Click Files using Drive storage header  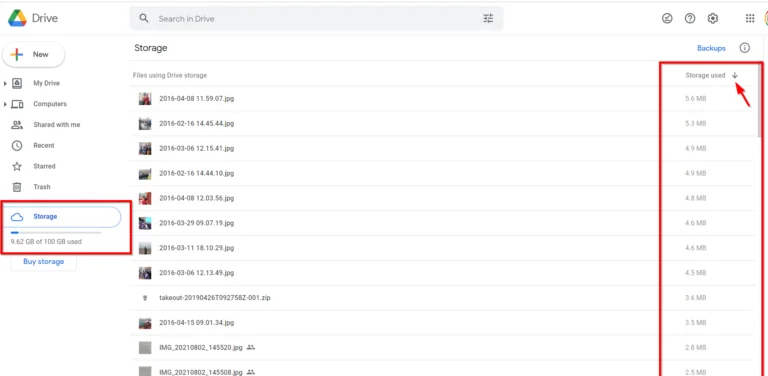point(169,75)
